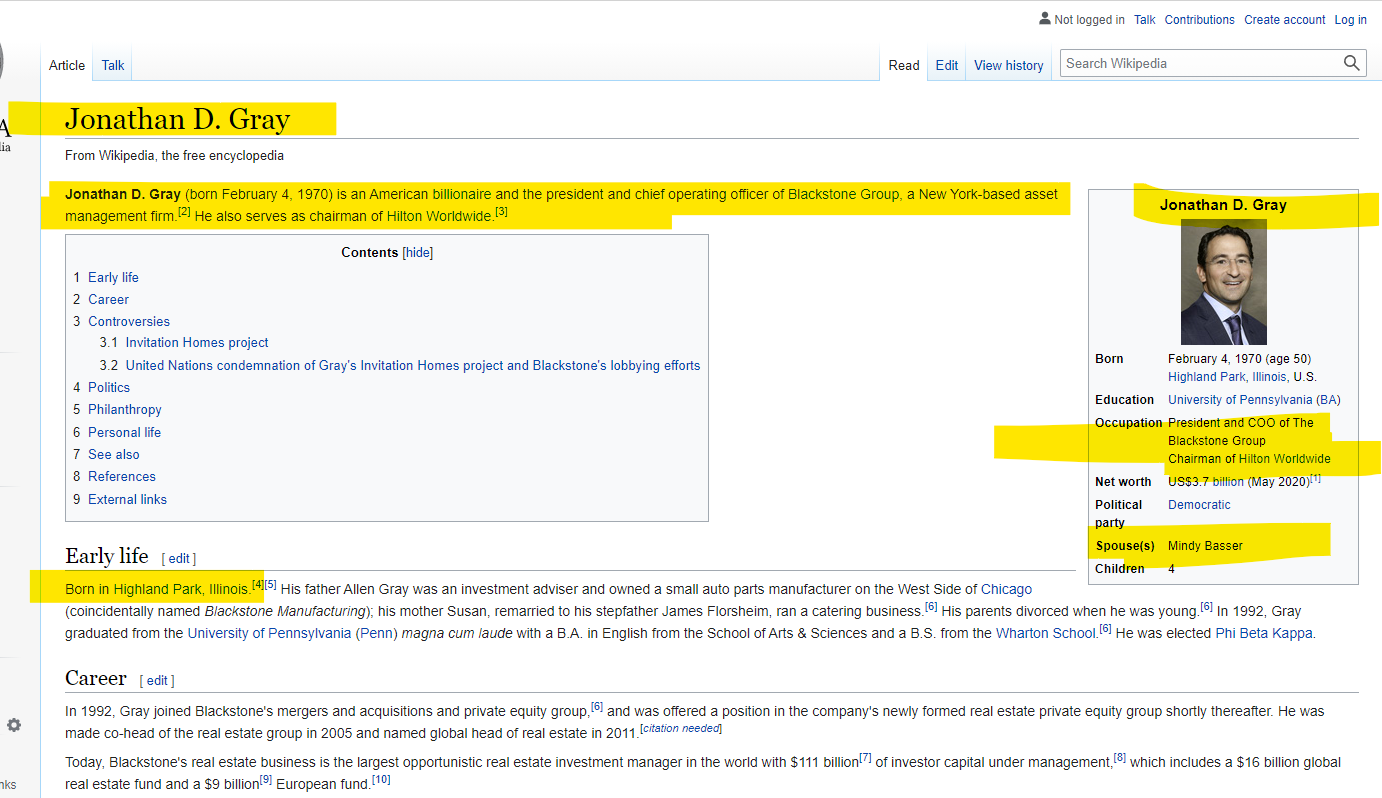Screen dimensions: 1382x798
Task: Click citation [9] after $9 billion
Action: tap(266, 780)
